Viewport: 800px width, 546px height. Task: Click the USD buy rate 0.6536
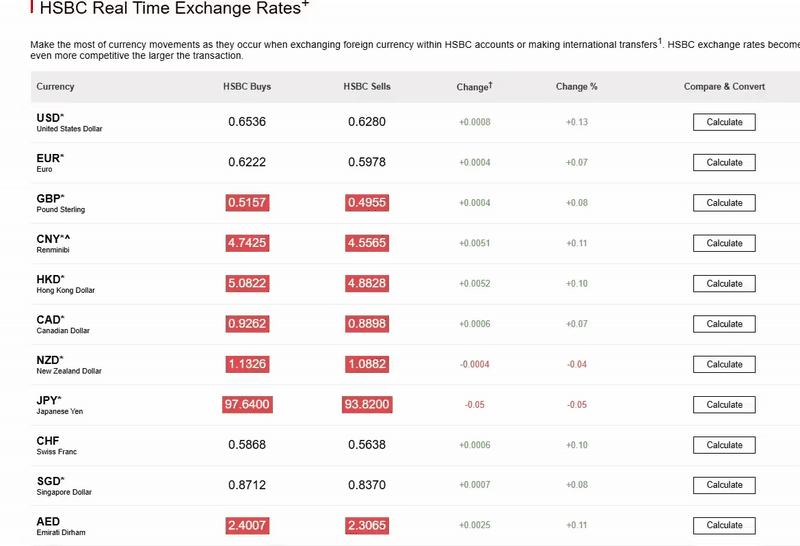(x=247, y=121)
